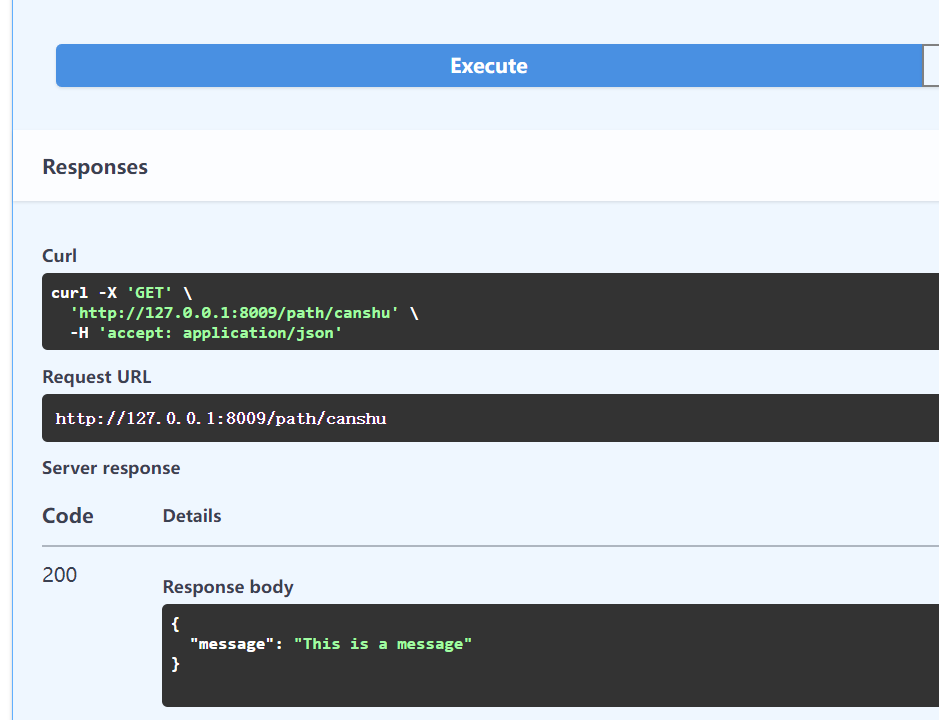Click the Server response heading

point(111,468)
